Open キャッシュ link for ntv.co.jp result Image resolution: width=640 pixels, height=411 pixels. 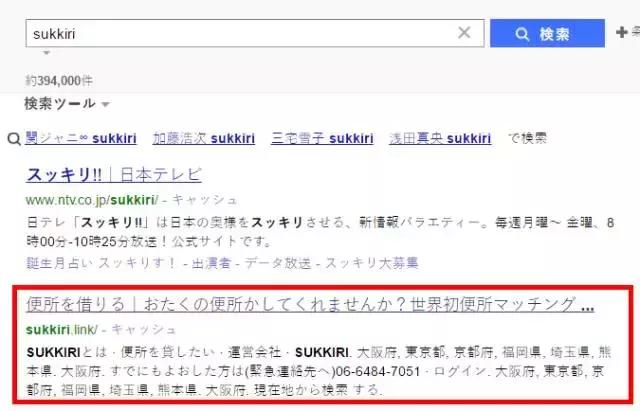[204, 200]
